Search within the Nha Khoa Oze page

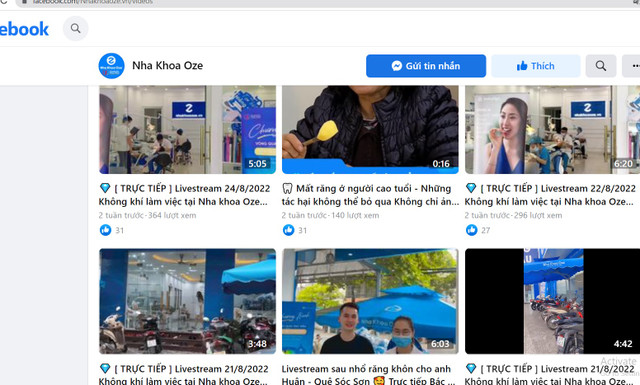[600, 66]
